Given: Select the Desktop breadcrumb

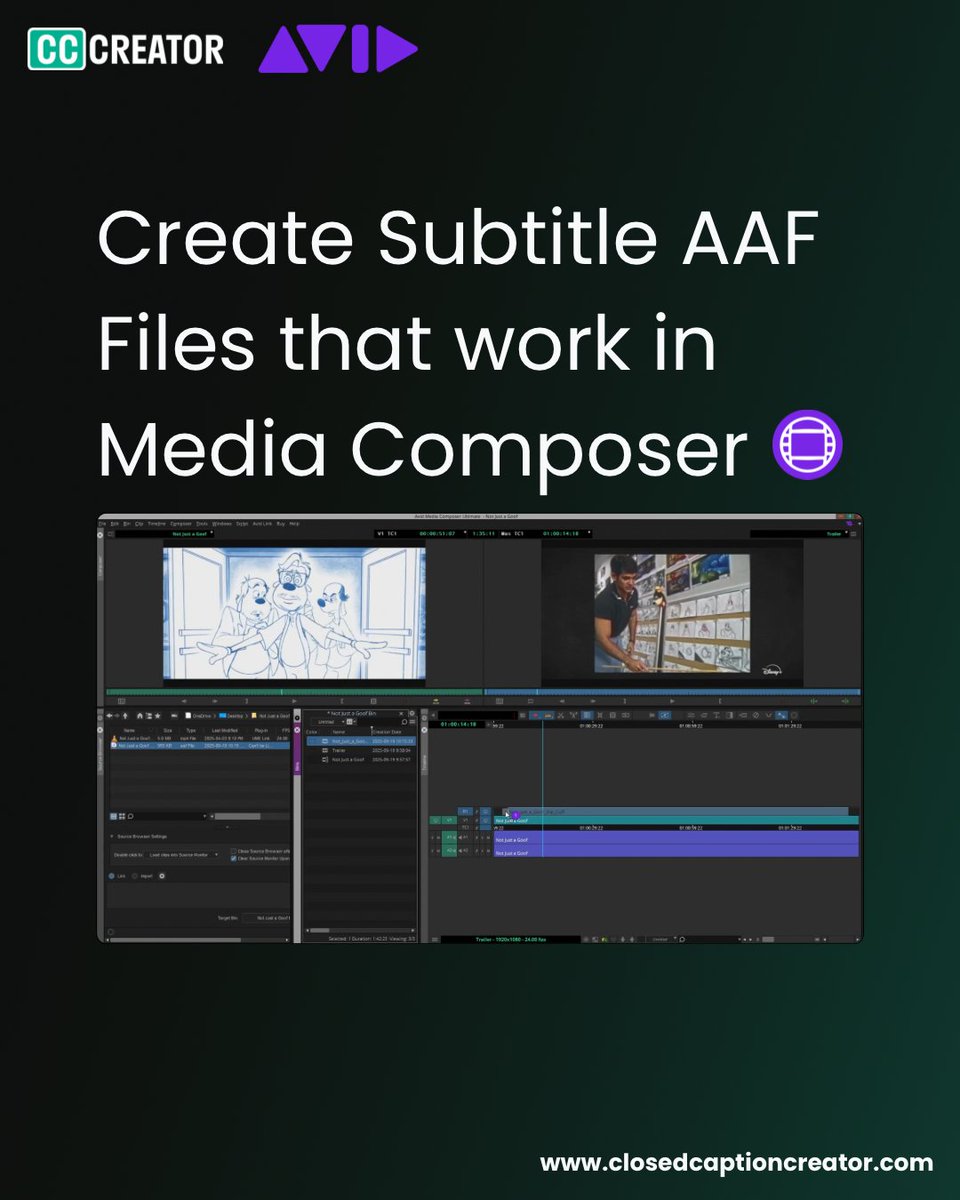Looking at the screenshot, I should [x=232, y=716].
